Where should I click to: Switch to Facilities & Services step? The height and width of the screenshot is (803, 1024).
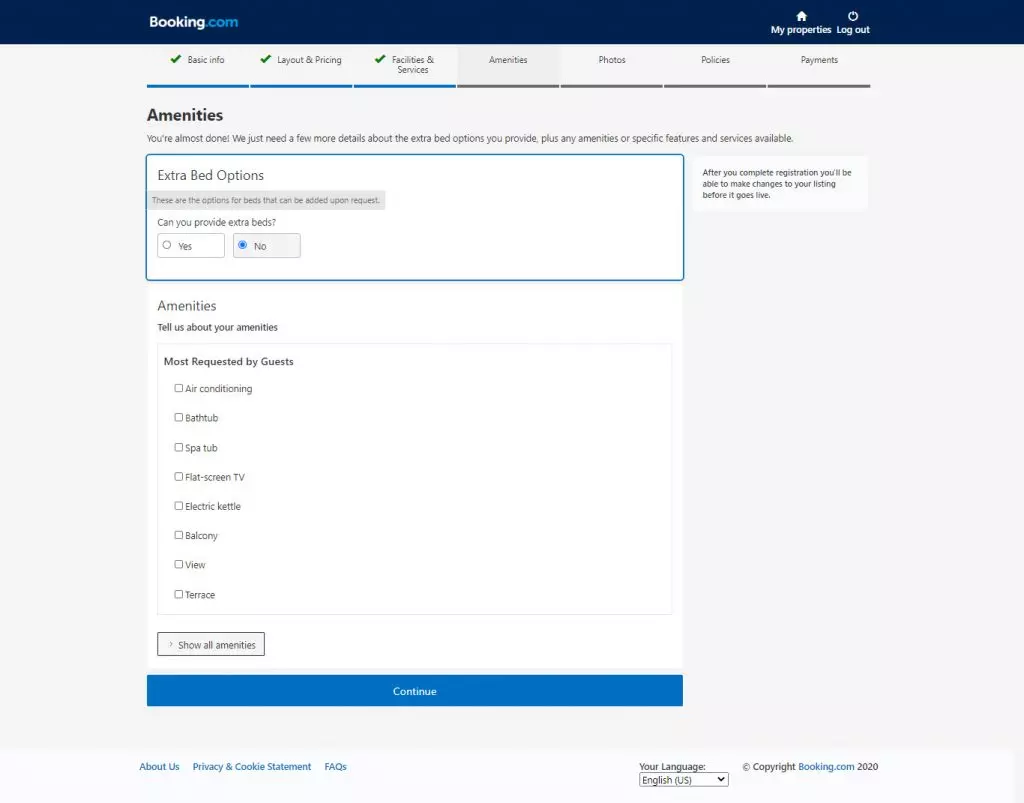click(x=405, y=65)
